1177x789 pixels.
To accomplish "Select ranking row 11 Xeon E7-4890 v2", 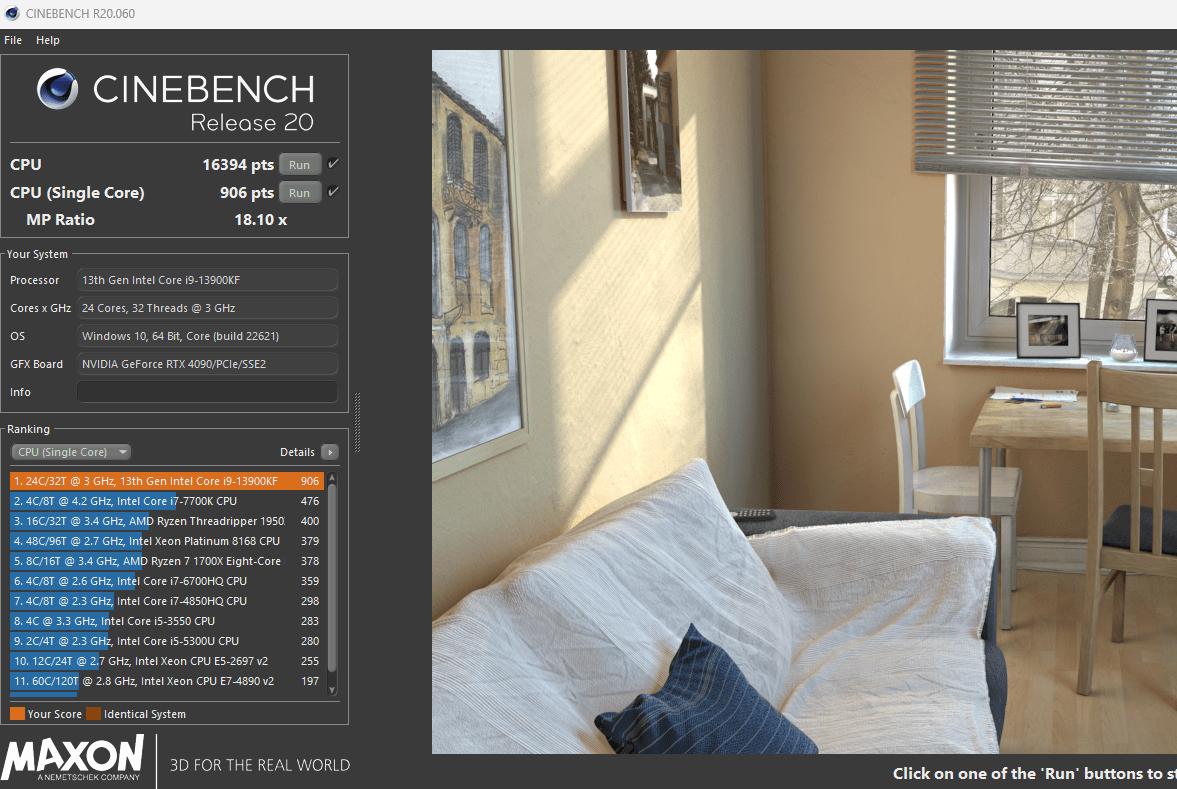I will point(167,681).
